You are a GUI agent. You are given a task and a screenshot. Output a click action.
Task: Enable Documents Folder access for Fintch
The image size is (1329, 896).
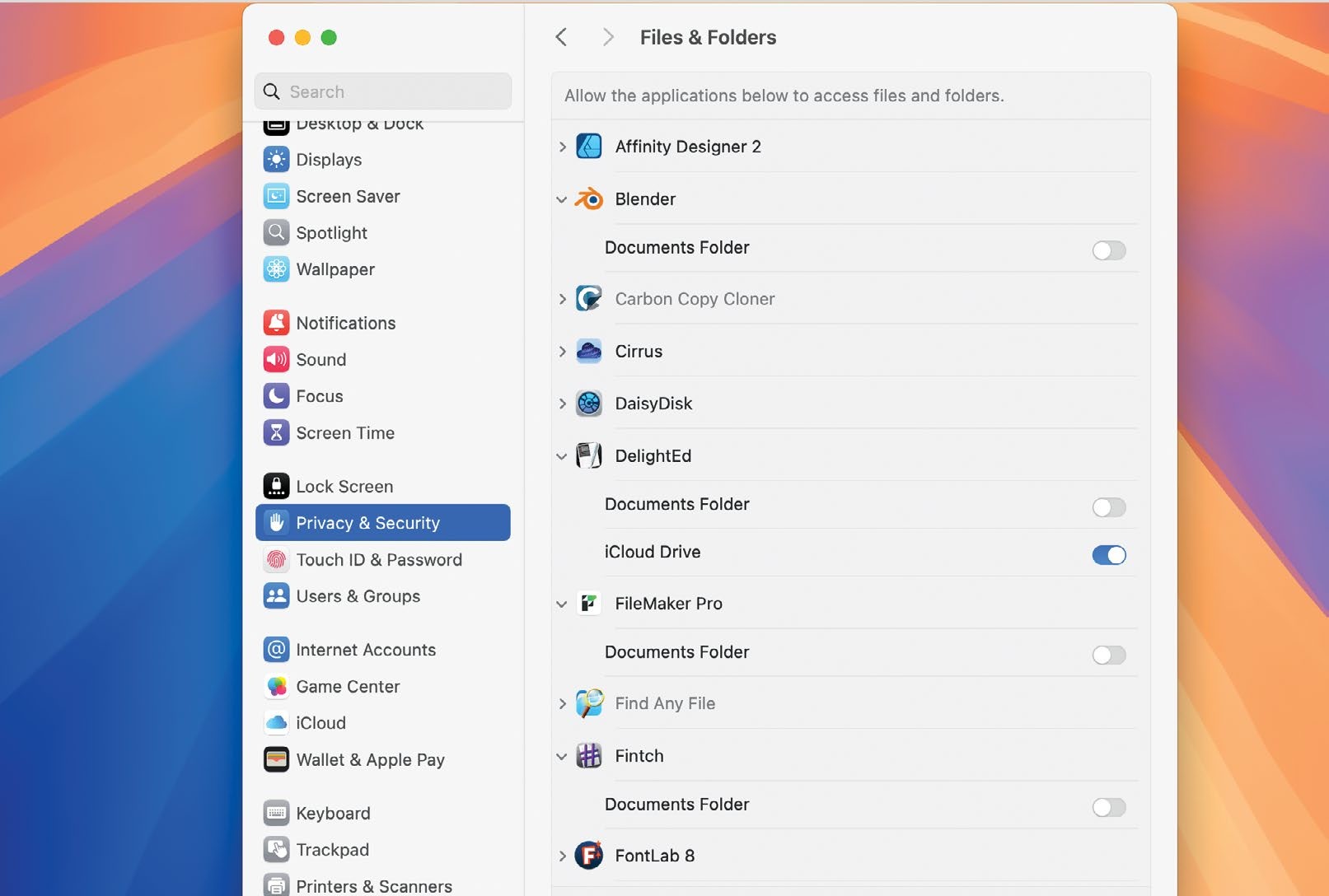(x=1108, y=807)
